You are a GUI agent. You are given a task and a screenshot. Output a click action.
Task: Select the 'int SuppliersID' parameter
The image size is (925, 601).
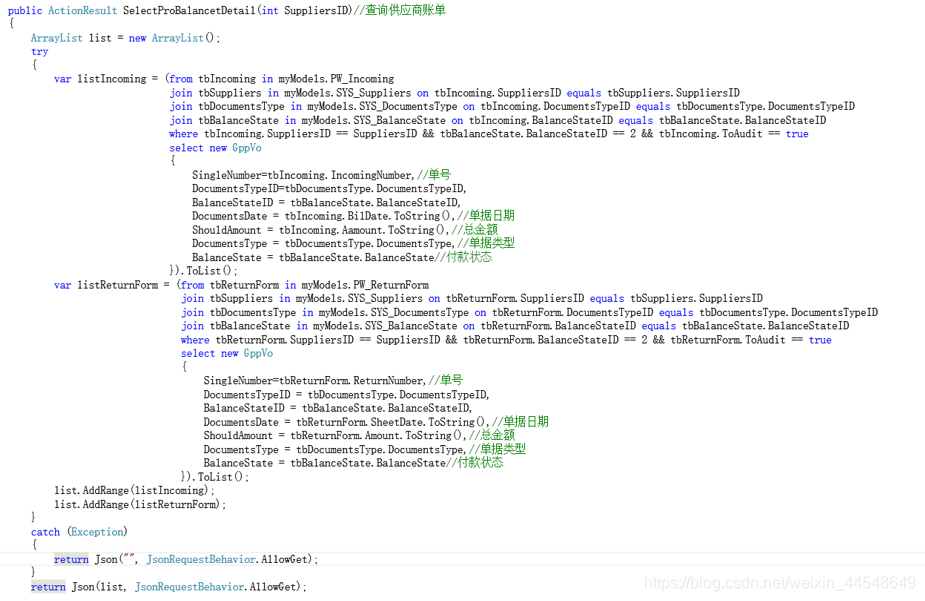coord(306,11)
